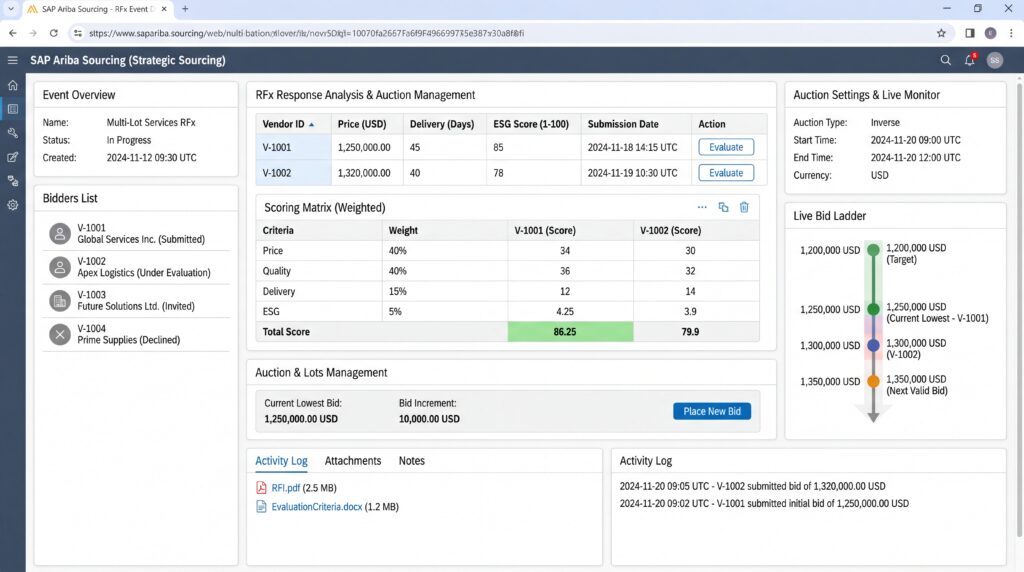Click the V-1003 Future Solutions company icon
The image size is (1024, 572).
(x=60, y=301)
